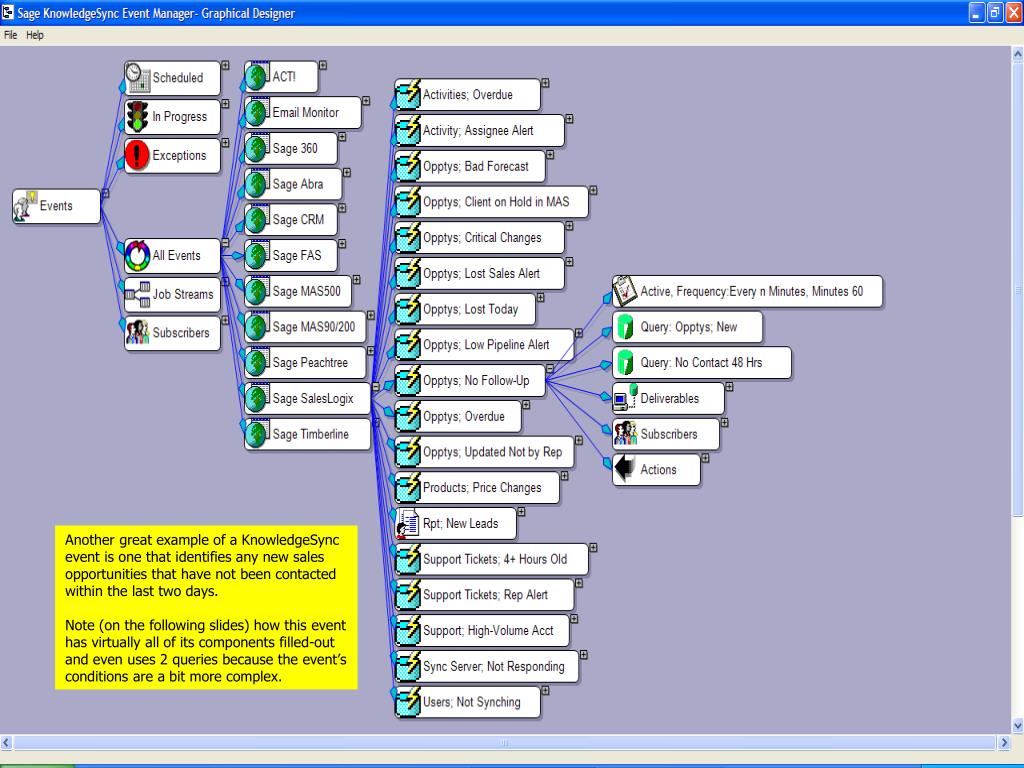1024x768 pixels.
Task: Expand the Opptys; Client on Hold in MAS node
Action: [x=593, y=190]
